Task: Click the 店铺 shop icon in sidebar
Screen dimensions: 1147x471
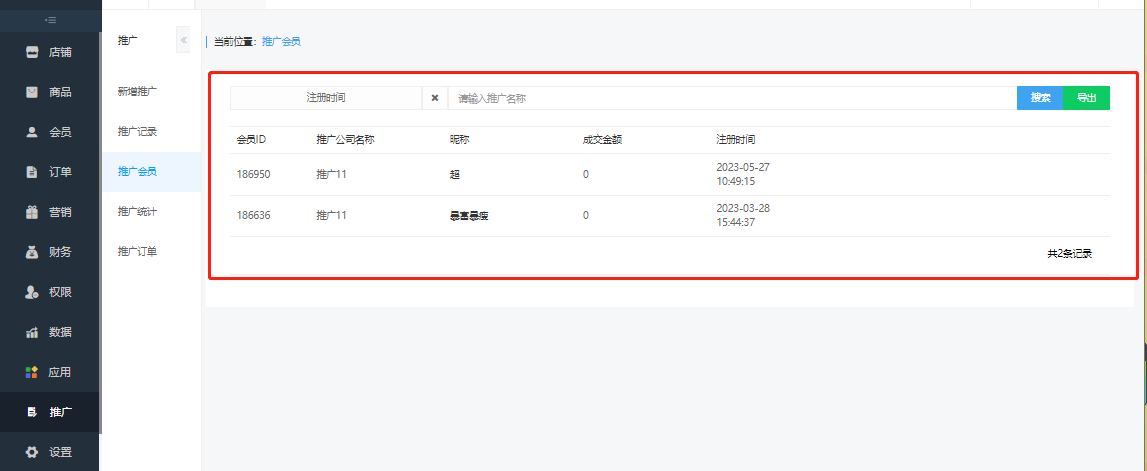Action: point(31,53)
